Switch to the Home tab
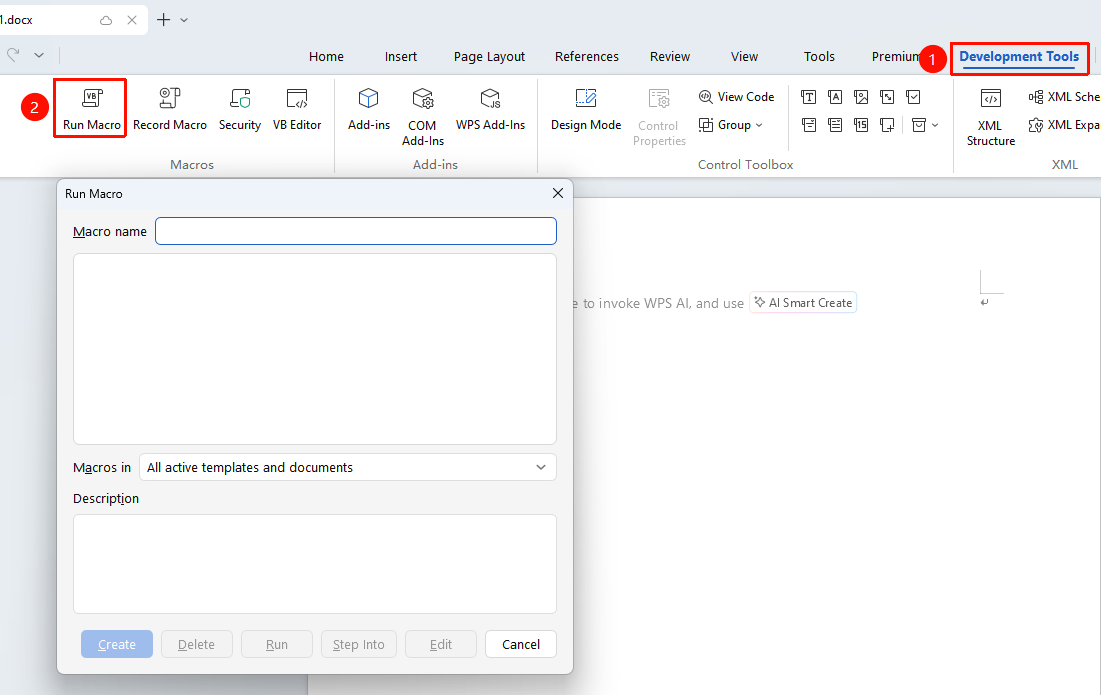 point(327,57)
